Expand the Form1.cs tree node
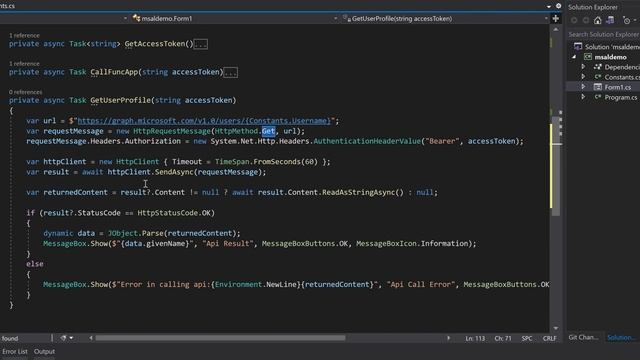The image size is (640, 360). coord(583,87)
